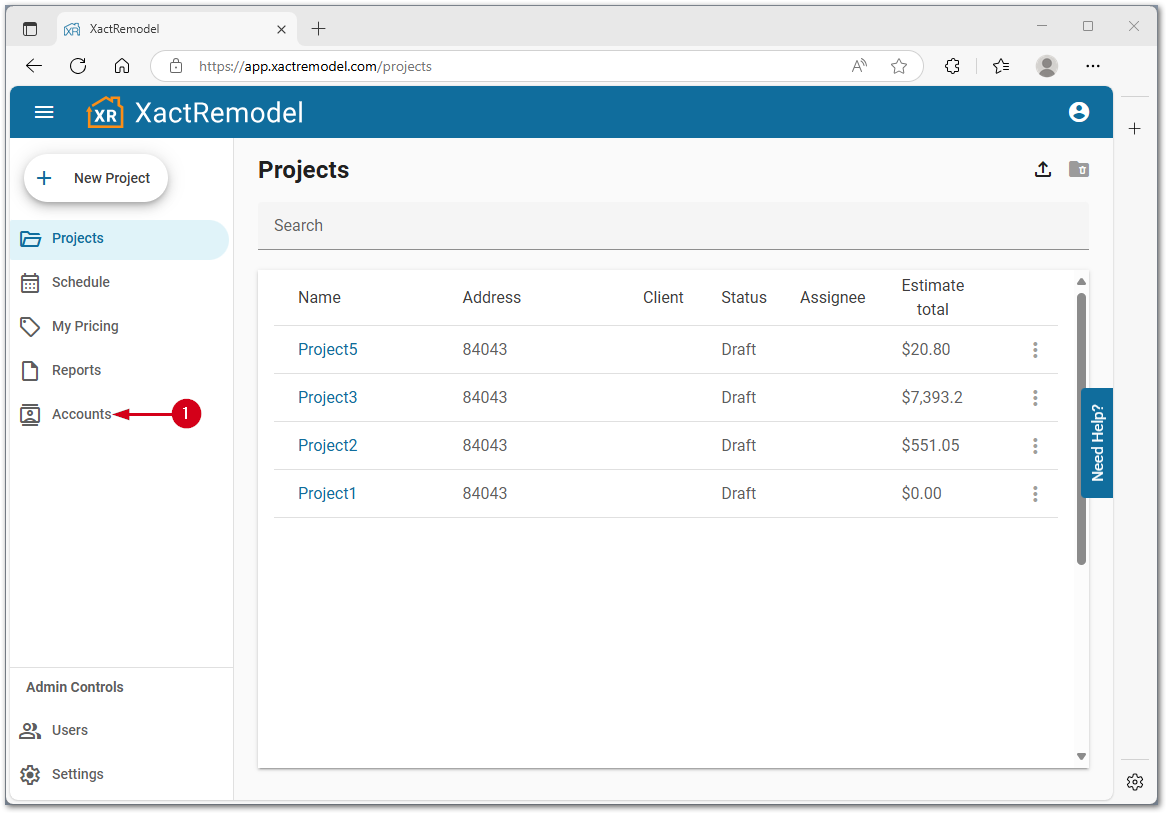Click the browser back arrow
1167x814 pixels.
coord(34,66)
